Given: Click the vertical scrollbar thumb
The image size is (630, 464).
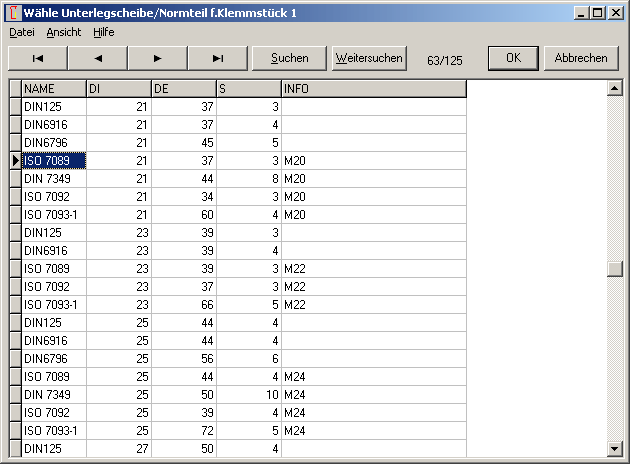Looking at the screenshot, I should (614, 269).
